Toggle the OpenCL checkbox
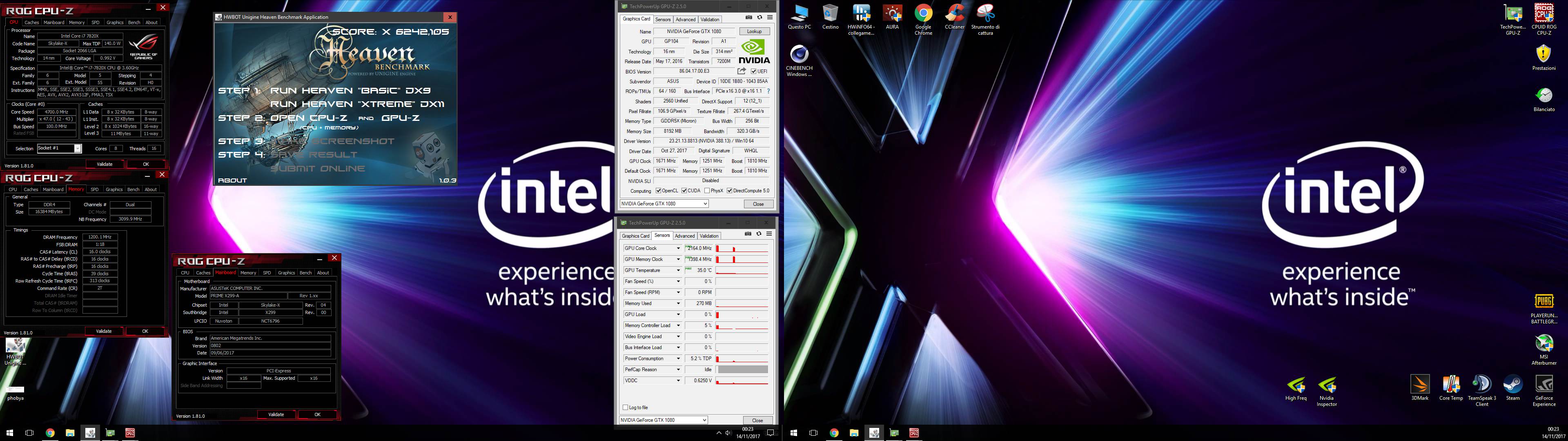The width and height of the screenshot is (1568, 441). pyautogui.click(x=659, y=191)
